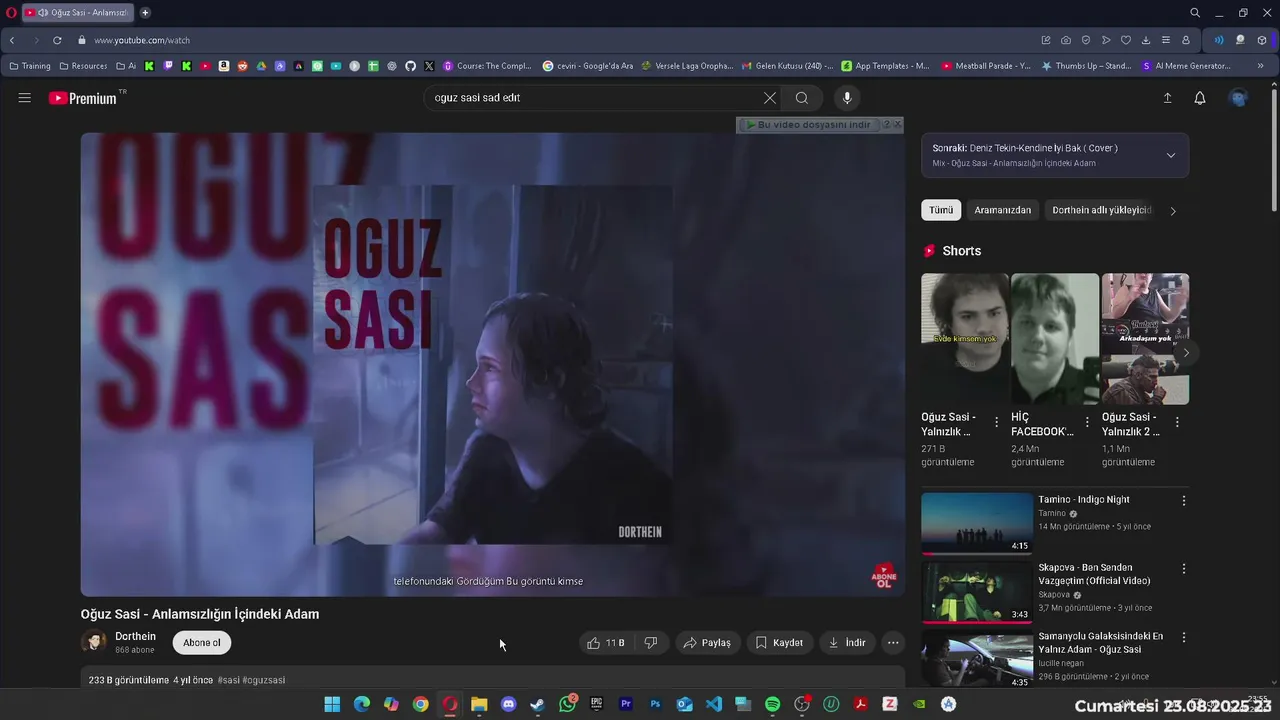Open the HİÇ FACEBOOK short thumbnail
This screenshot has width=1280, height=720.
[x=1055, y=339]
